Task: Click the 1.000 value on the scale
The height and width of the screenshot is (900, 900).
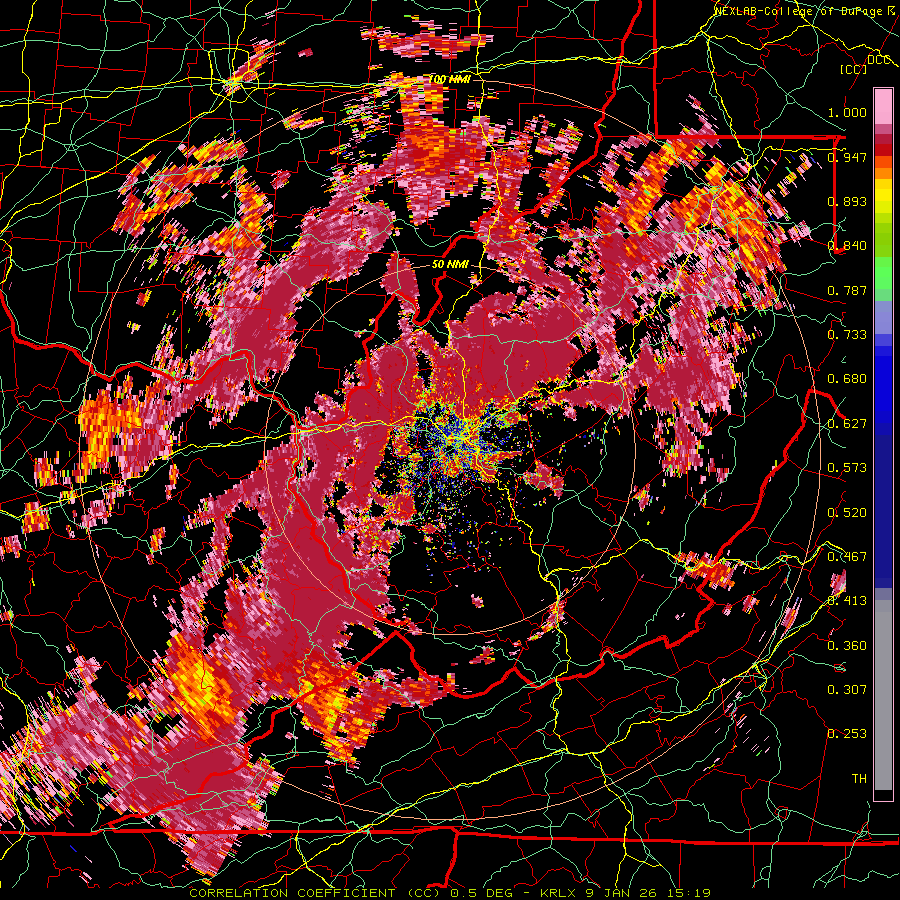Action: pyautogui.click(x=847, y=112)
